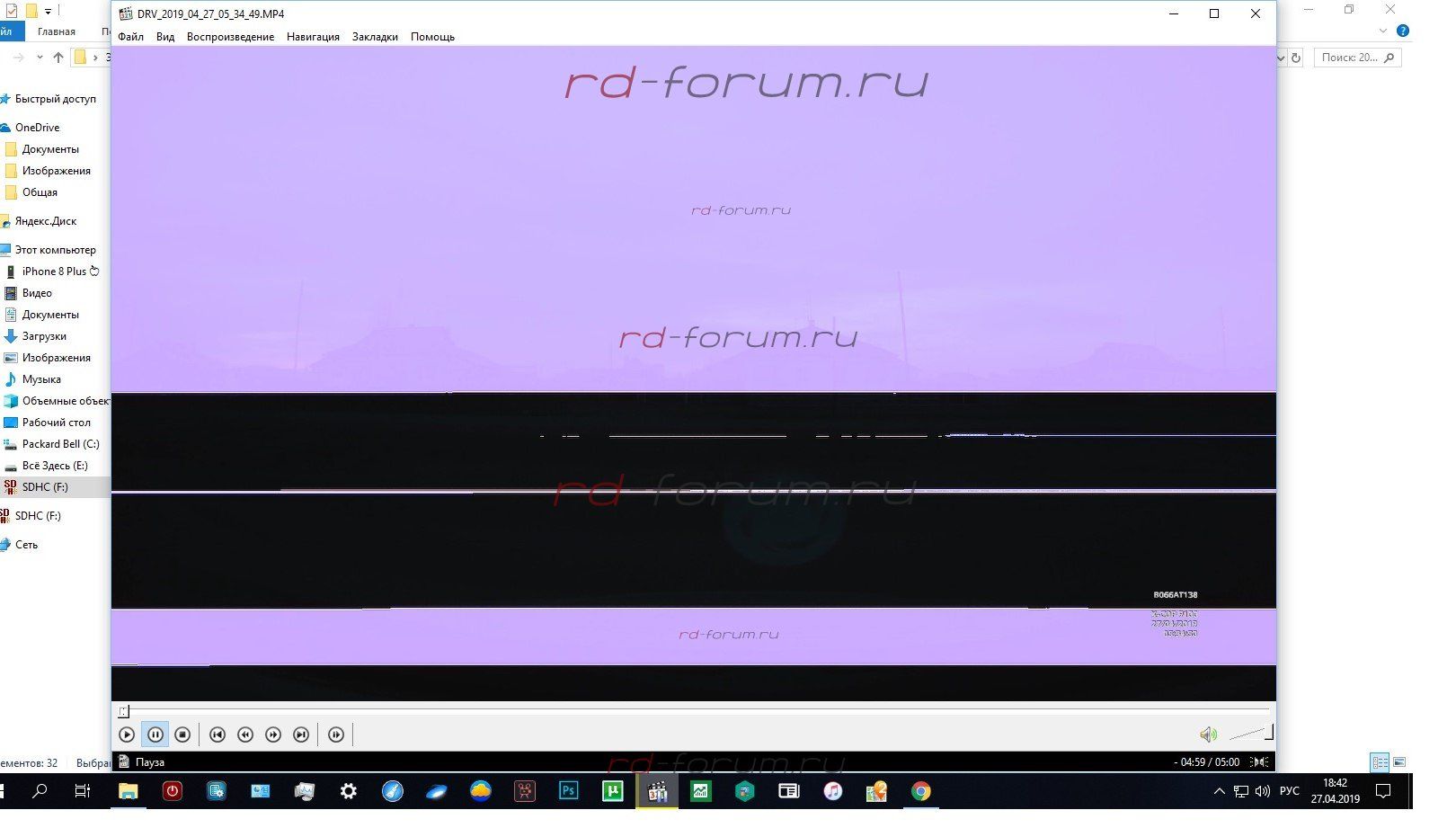This screenshot has height=828, width=1456.
Task: Open the Воспроизведение menu
Action: (230, 37)
